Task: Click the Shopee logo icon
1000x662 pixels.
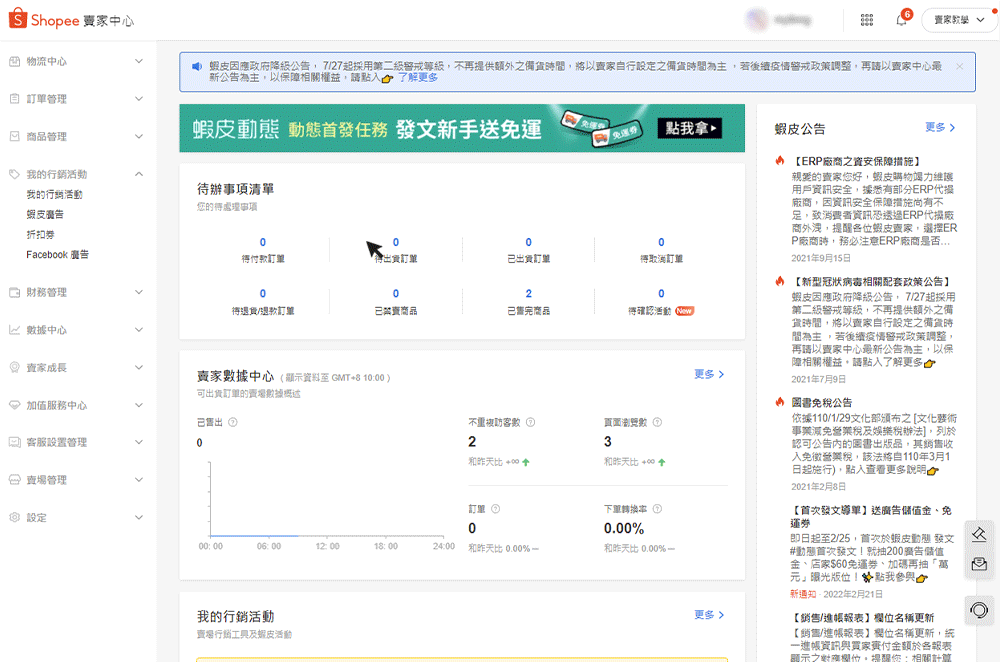Action: (18, 18)
